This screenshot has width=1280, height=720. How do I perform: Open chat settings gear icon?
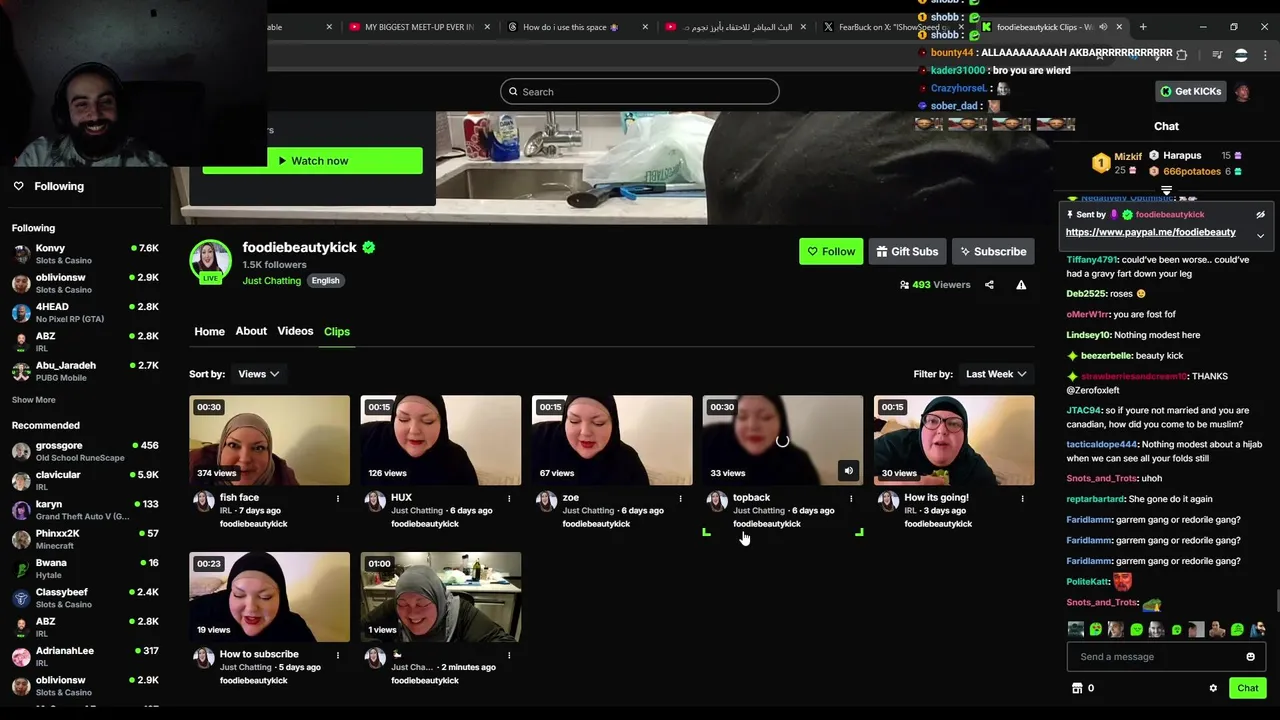(x=1213, y=688)
